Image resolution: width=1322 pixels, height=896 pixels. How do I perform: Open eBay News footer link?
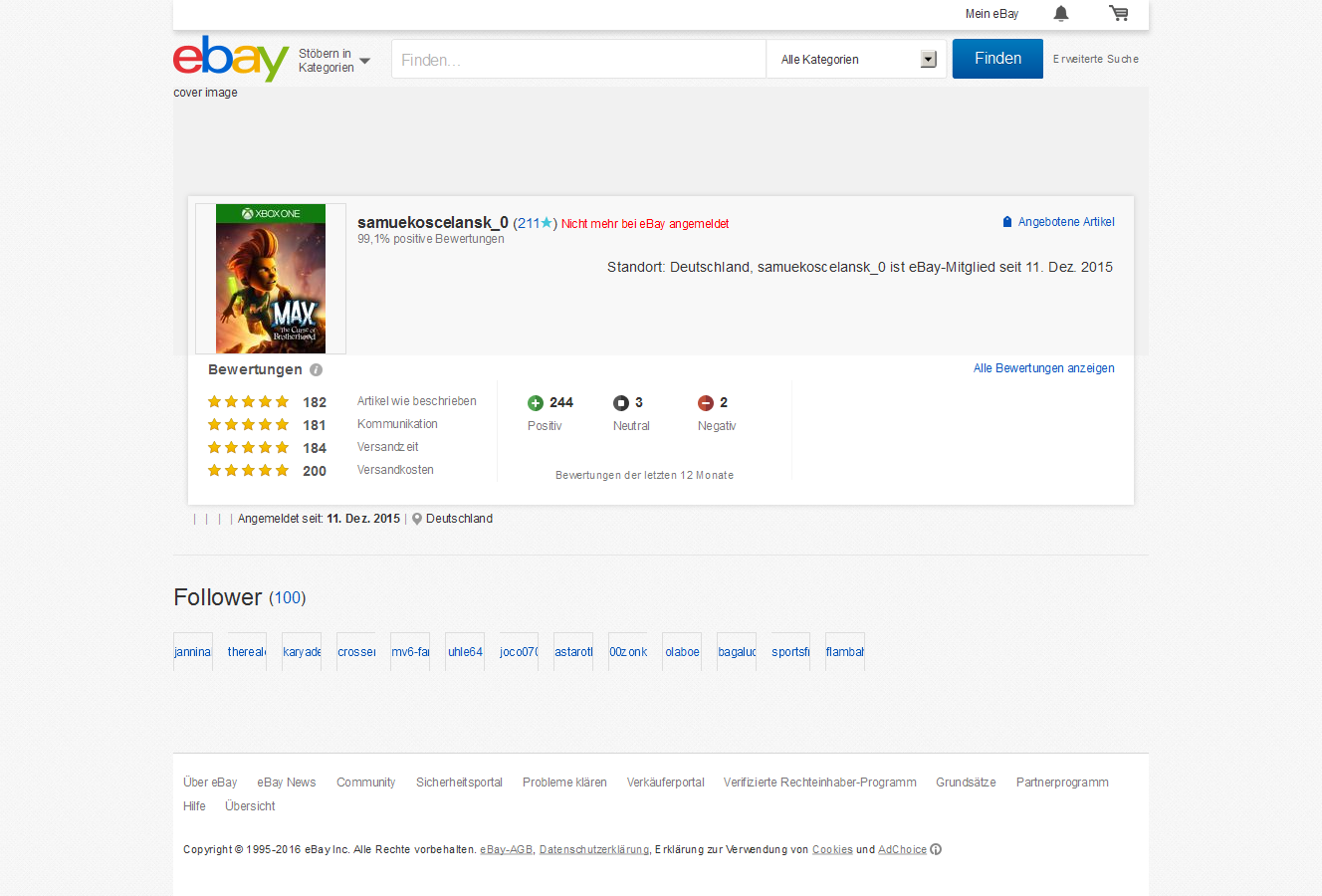pyautogui.click(x=287, y=783)
